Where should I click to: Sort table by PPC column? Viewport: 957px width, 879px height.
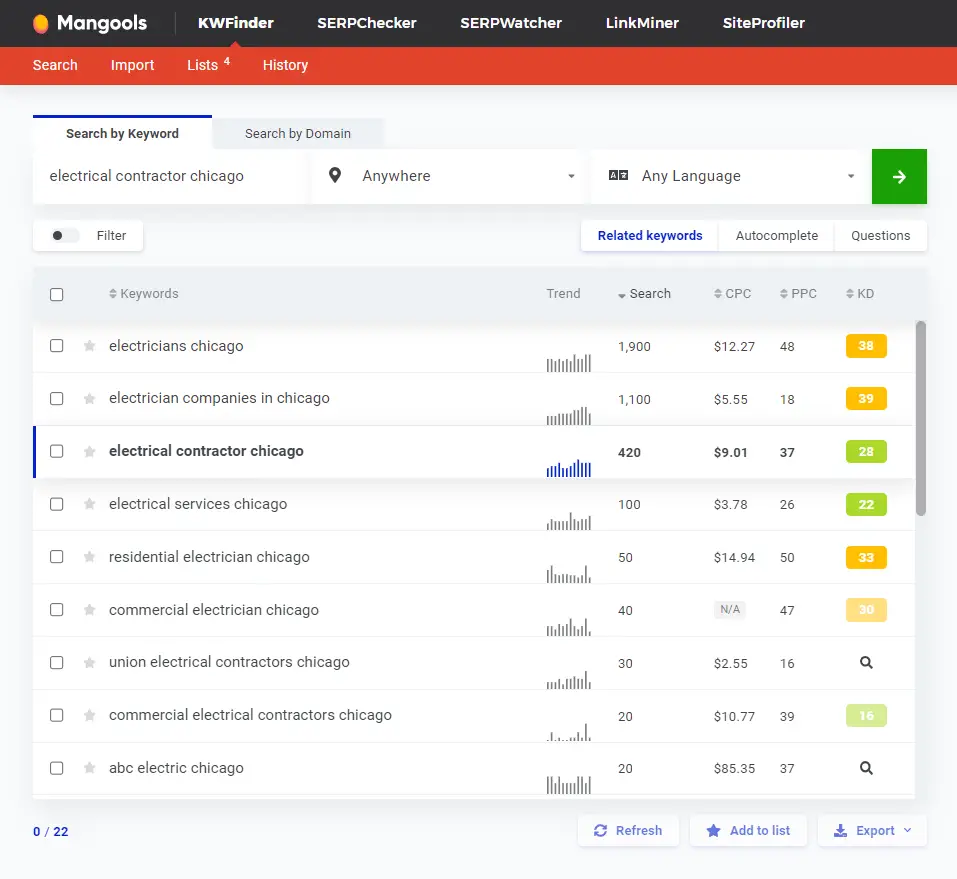pos(798,294)
